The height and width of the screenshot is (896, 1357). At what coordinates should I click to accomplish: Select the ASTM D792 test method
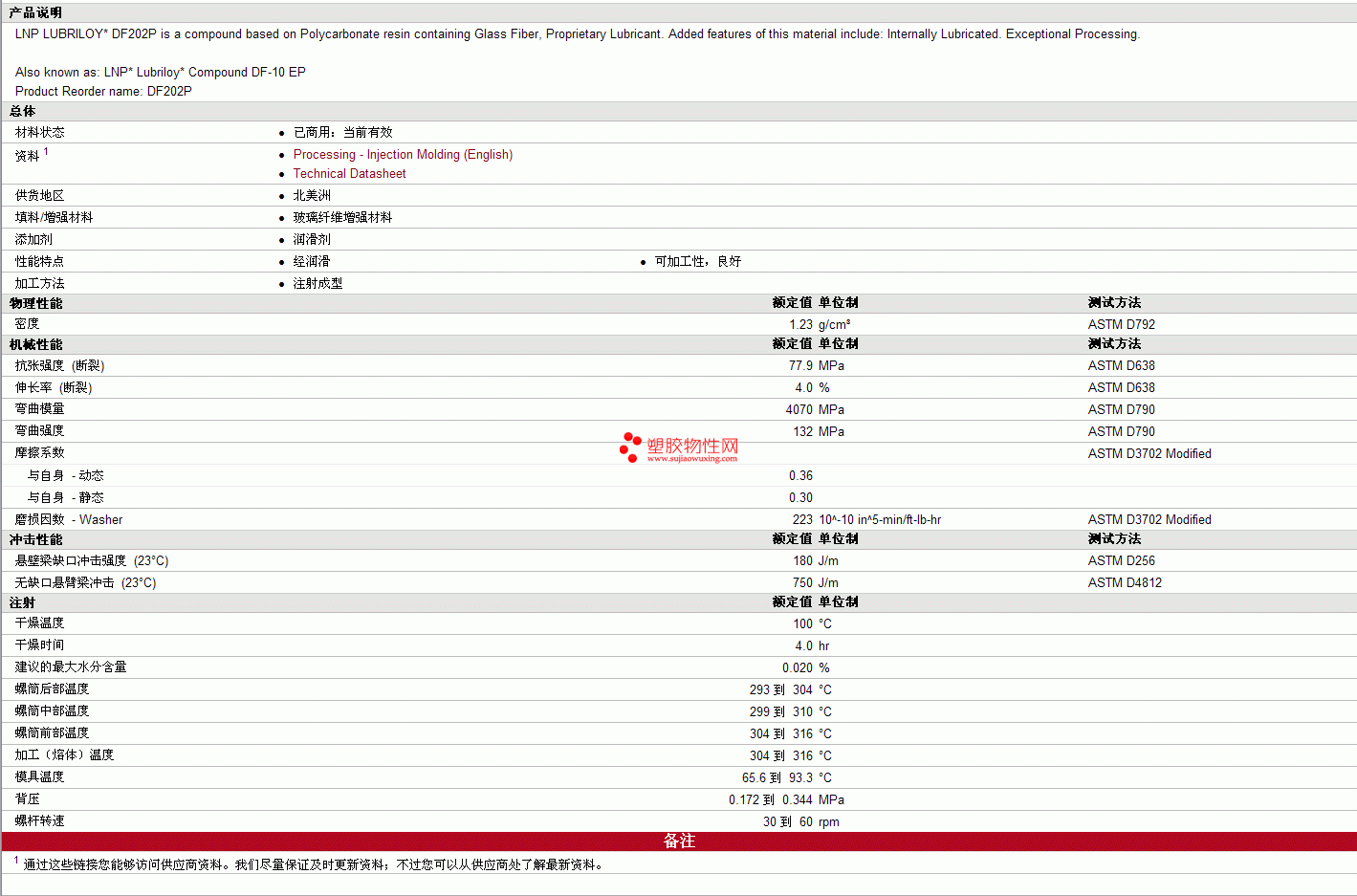click(x=1122, y=325)
